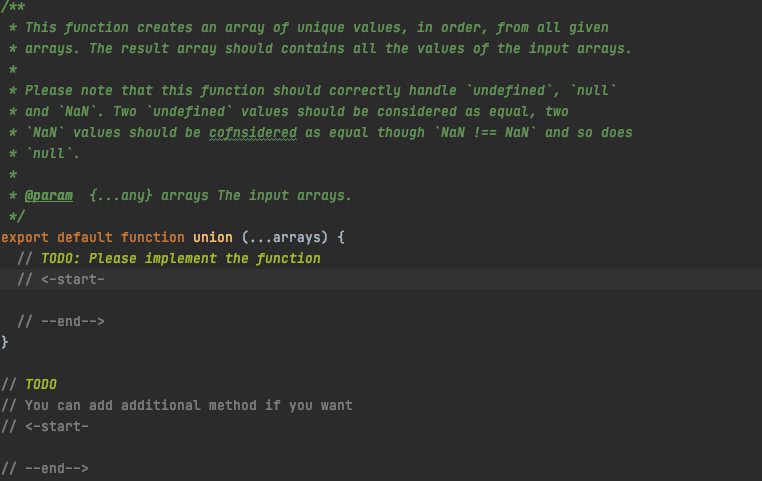The image size is (762, 481).
Task: Click the empty line between start and end markers in union
Action: click(x=381, y=300)
